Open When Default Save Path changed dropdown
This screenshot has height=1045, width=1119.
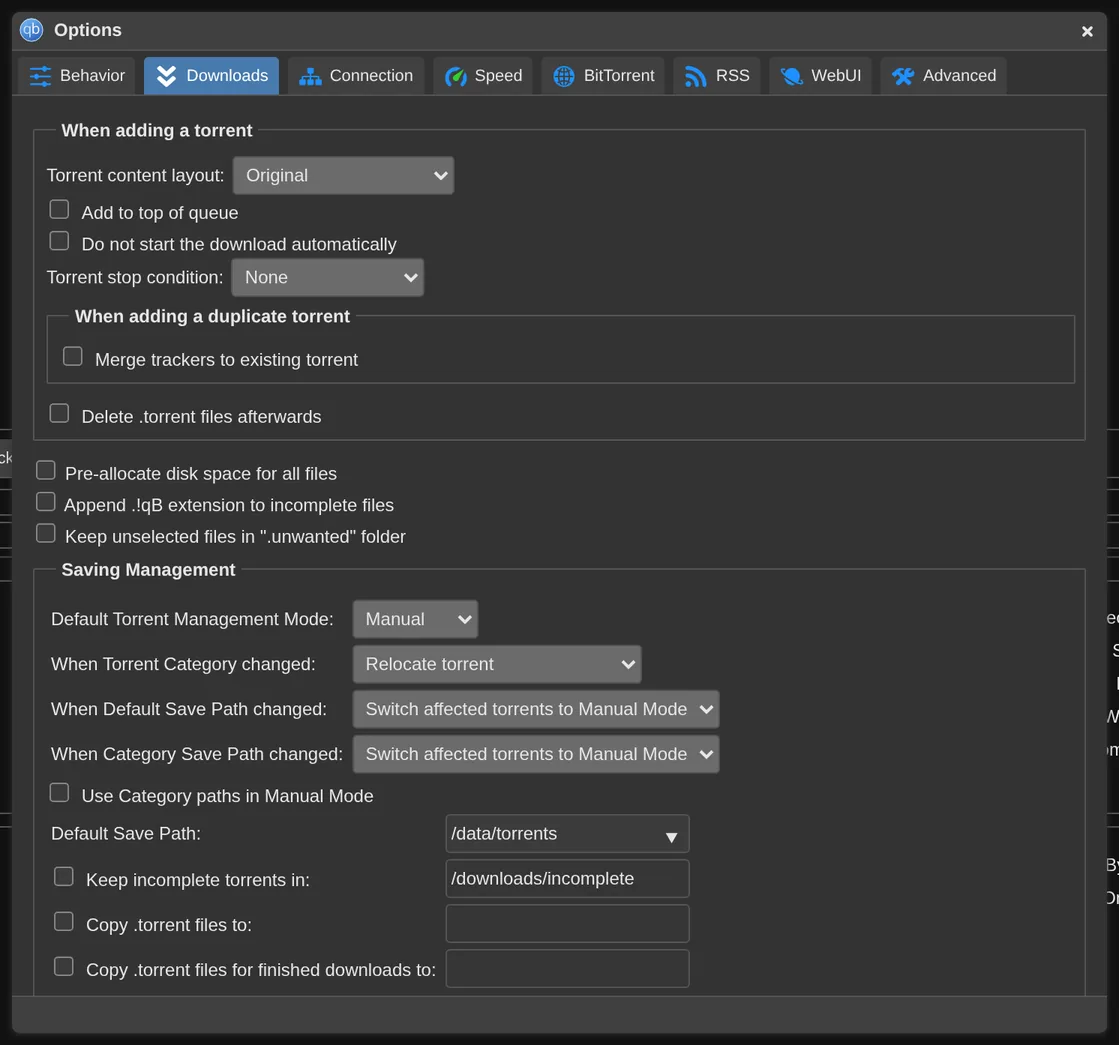click(536, 709)
